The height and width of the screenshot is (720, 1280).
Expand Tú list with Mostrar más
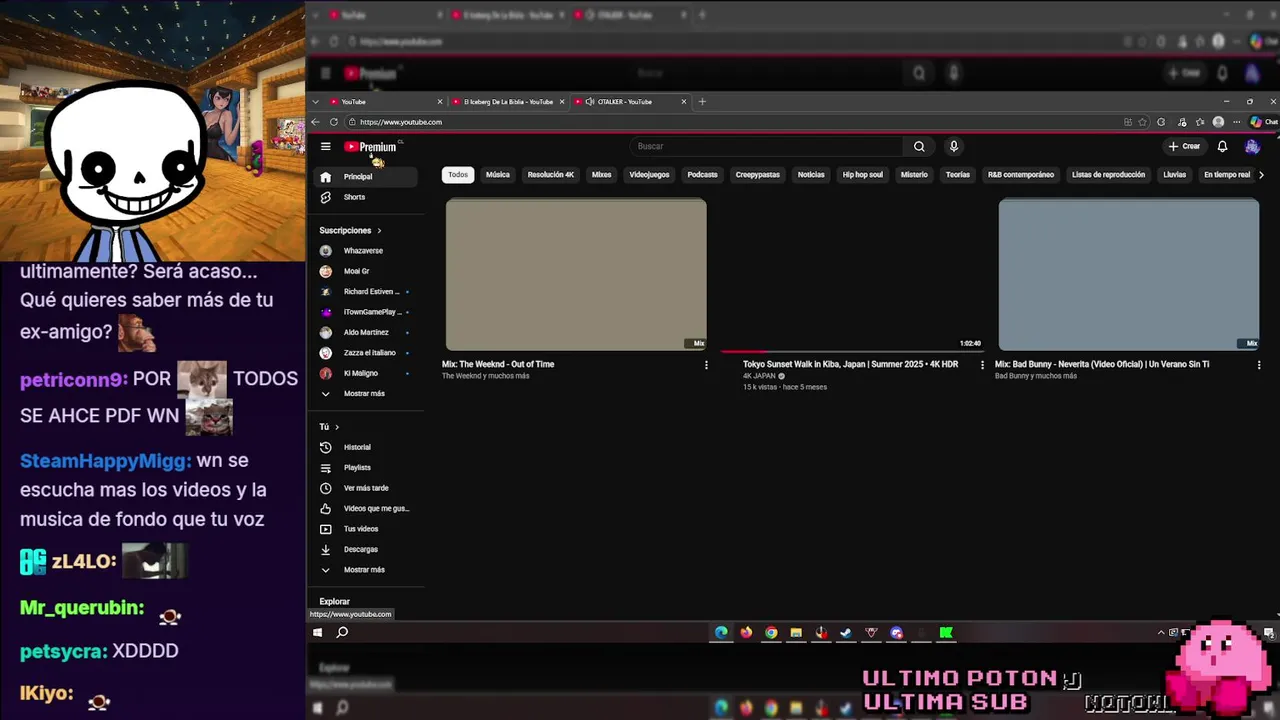pyautogui.click(x=366, y=569)
